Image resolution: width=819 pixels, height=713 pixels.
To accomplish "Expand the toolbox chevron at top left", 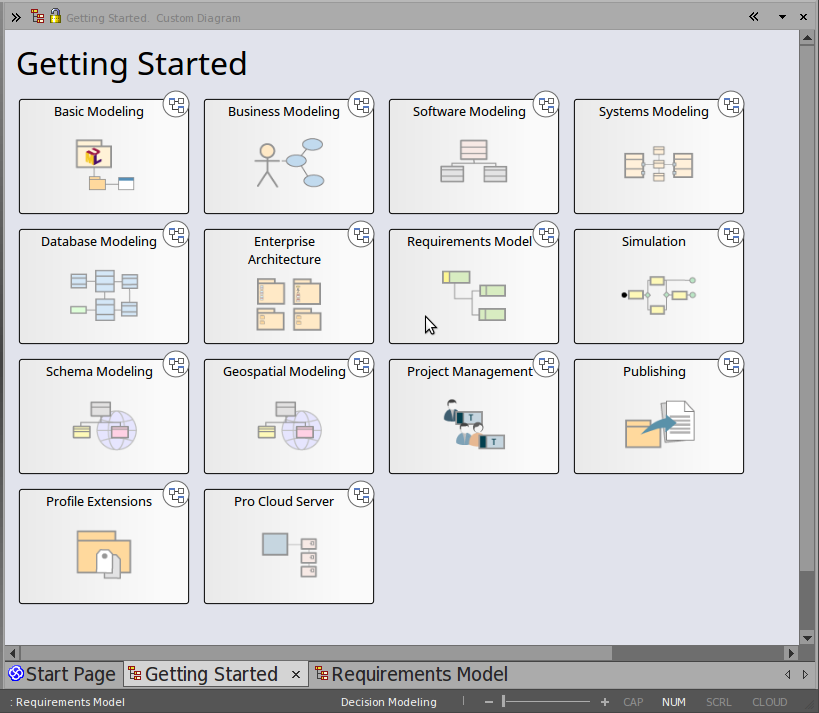I will tap(15, 17).
